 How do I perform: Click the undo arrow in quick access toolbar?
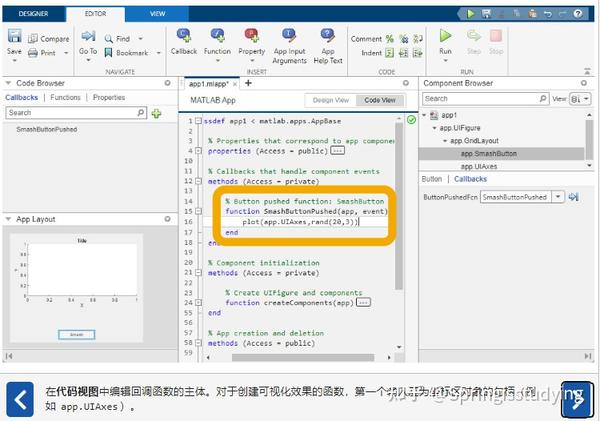click(x=548, y=14)
